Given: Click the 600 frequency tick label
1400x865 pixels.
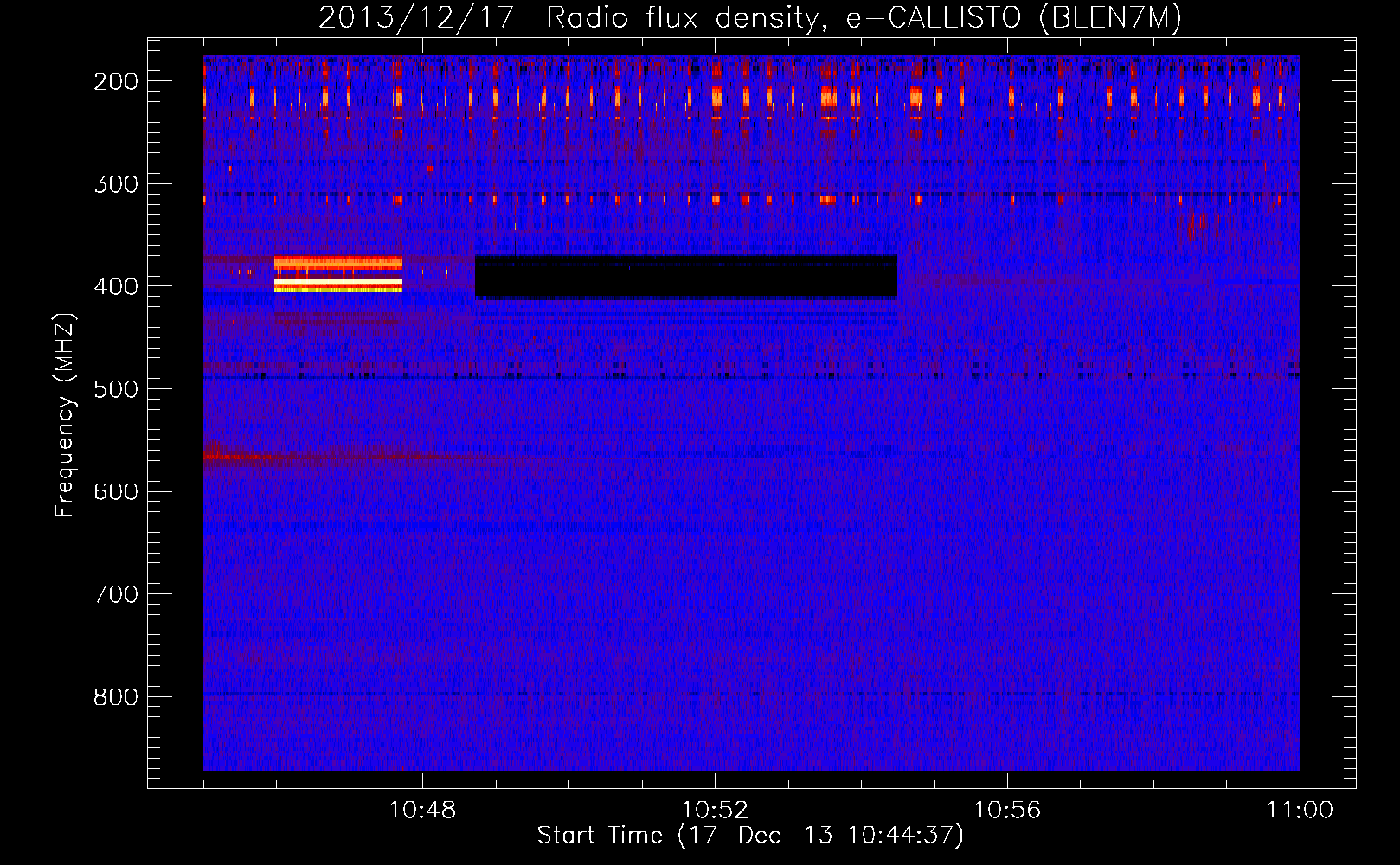Looking at the screenshot, I should pyautogui.click(x=116, y=492).
